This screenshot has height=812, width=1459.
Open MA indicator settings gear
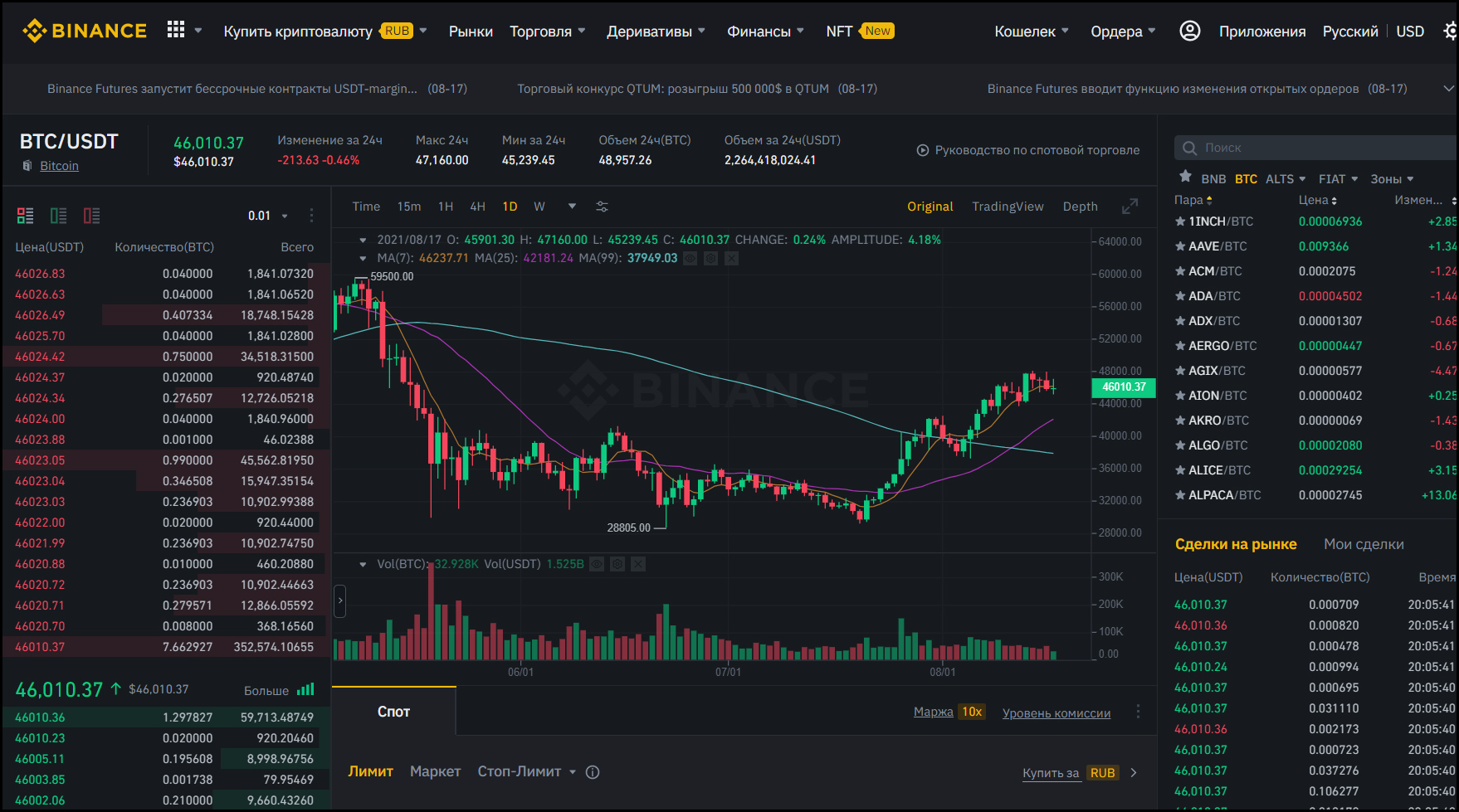click(x=710, y=258)
